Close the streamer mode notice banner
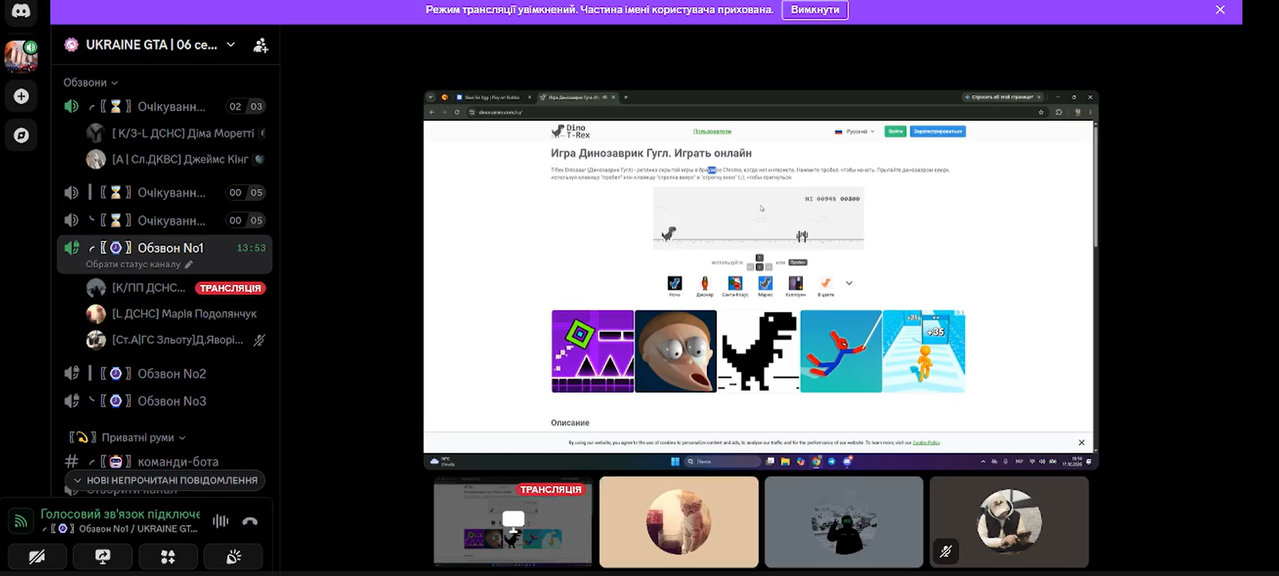This screenshot has width=1279, height=576. [x=1220, y=10]
